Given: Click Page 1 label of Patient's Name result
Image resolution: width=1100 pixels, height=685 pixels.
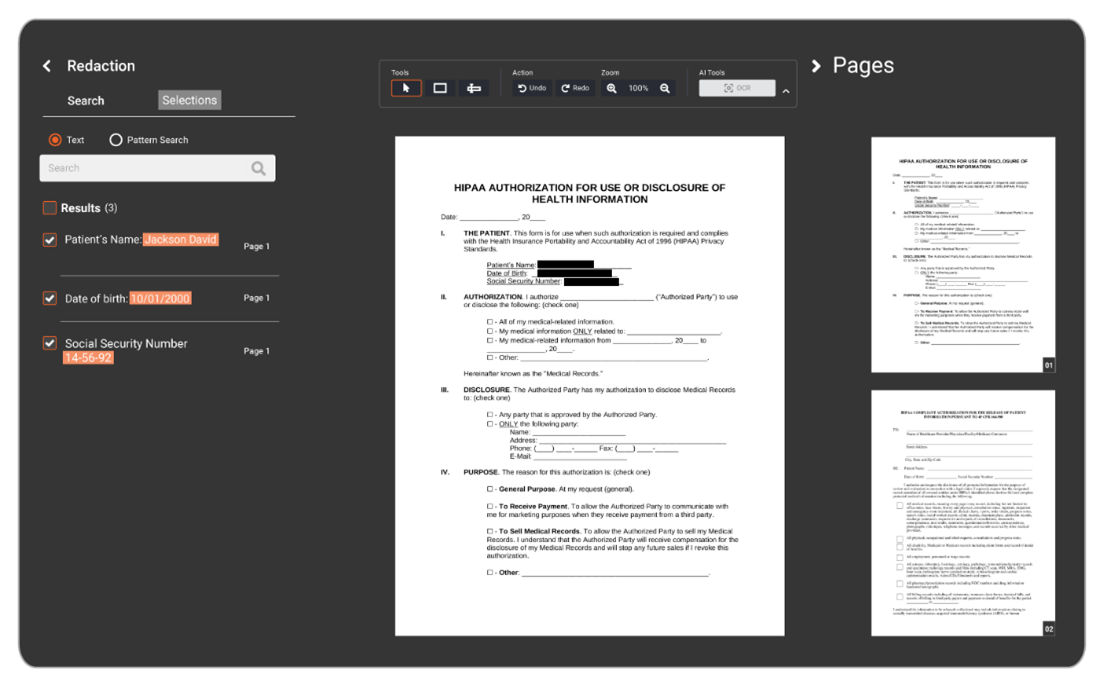Looking at the screenshot, I should [x=256, y=246].
